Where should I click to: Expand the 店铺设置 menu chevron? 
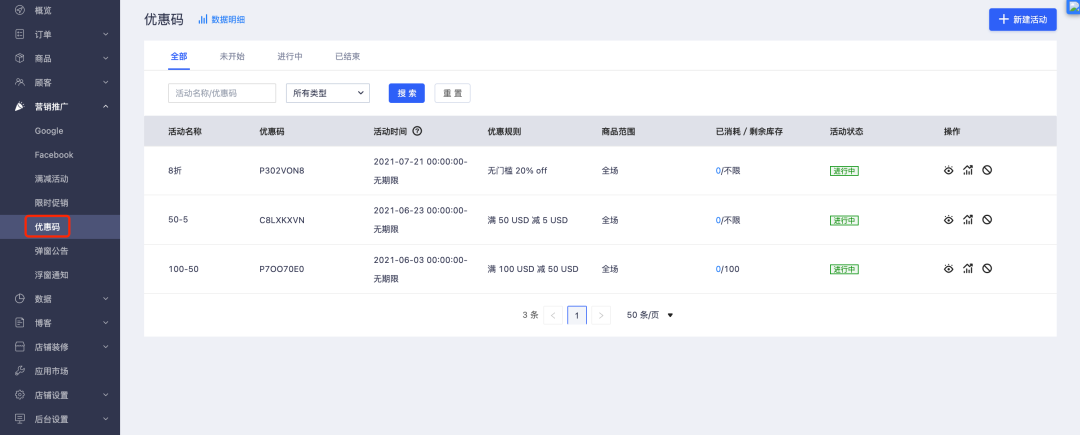click(106, 395)
